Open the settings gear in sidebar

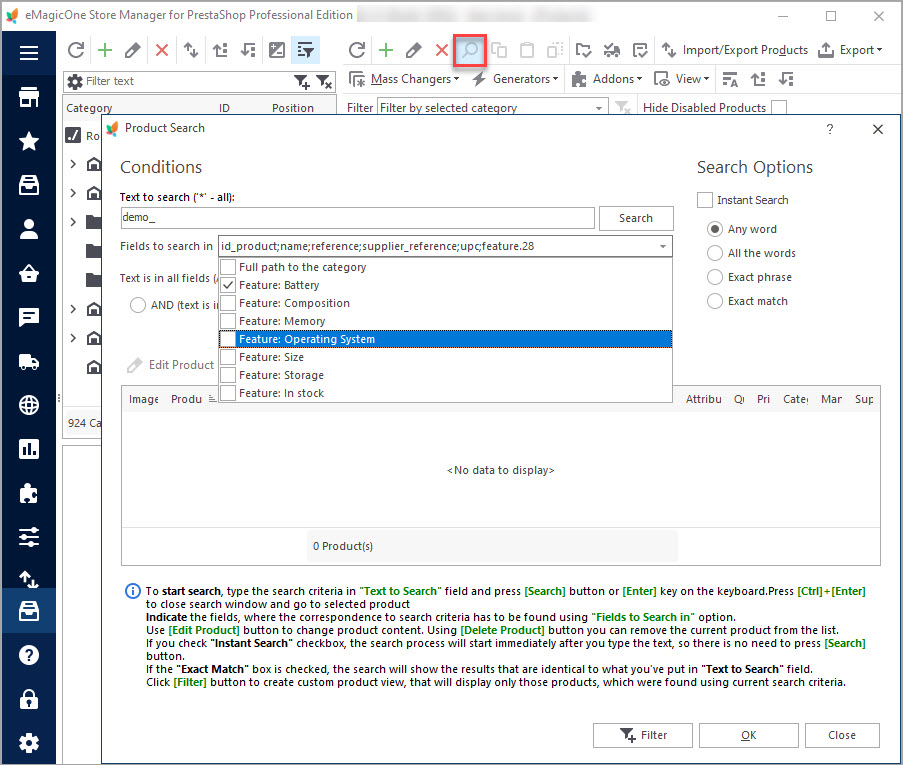point(29,743)
